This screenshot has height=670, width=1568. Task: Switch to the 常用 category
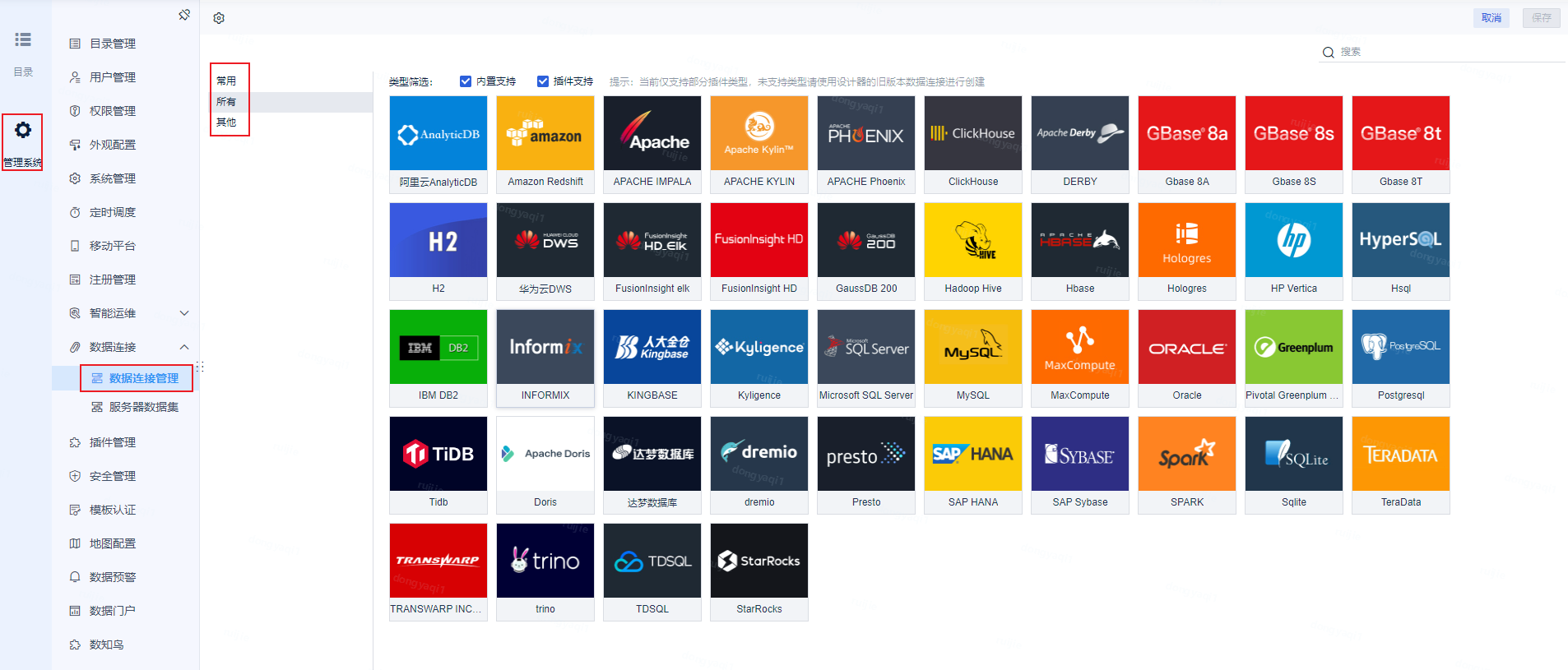click(x=226, y=81)
